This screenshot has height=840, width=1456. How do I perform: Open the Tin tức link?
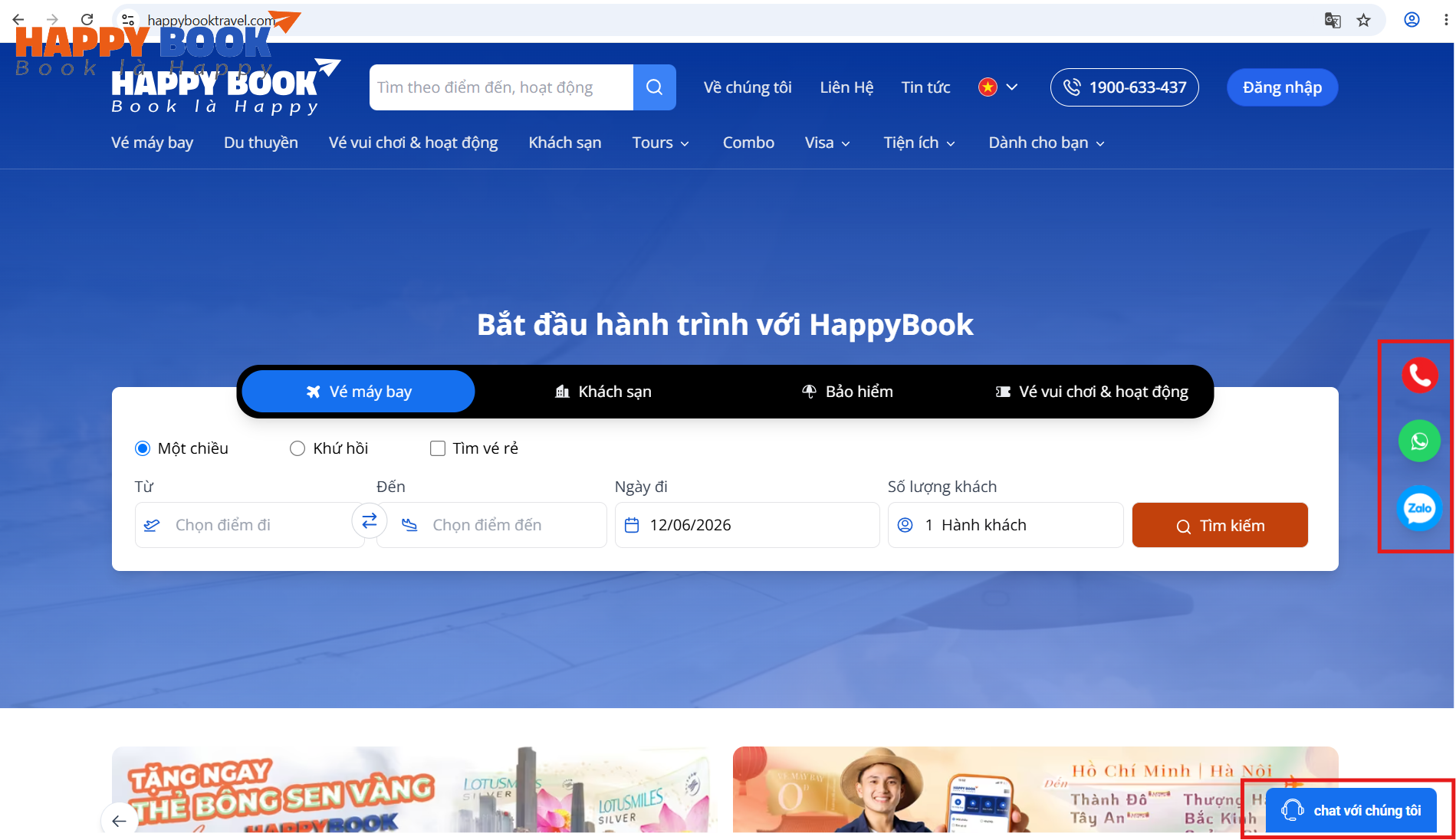click(925, 87)
